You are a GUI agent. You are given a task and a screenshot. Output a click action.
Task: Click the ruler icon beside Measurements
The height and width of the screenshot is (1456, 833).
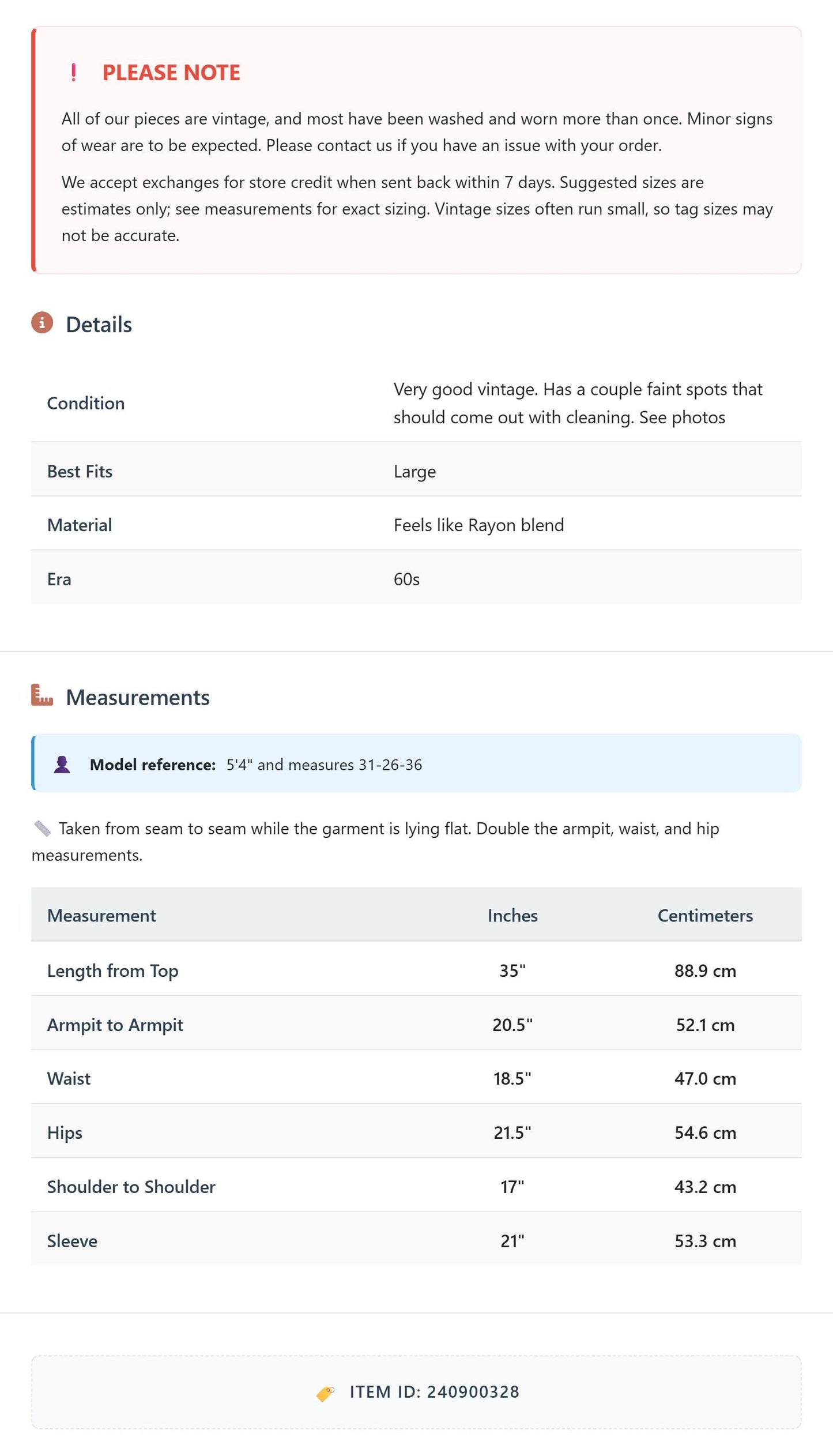[x=42, y=695]
